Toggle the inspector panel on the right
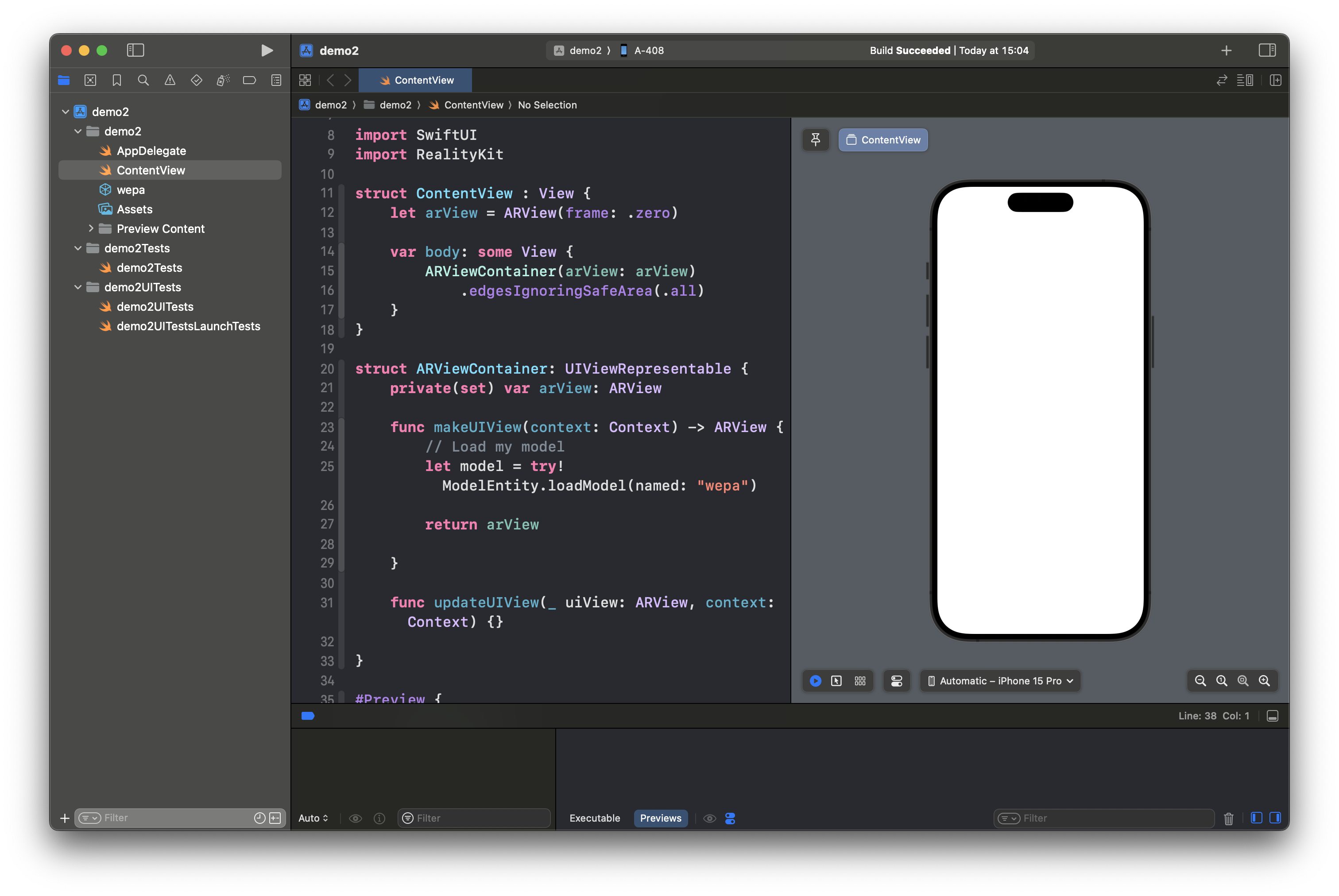This screenshot has width=1339, height=896. 1266,50
